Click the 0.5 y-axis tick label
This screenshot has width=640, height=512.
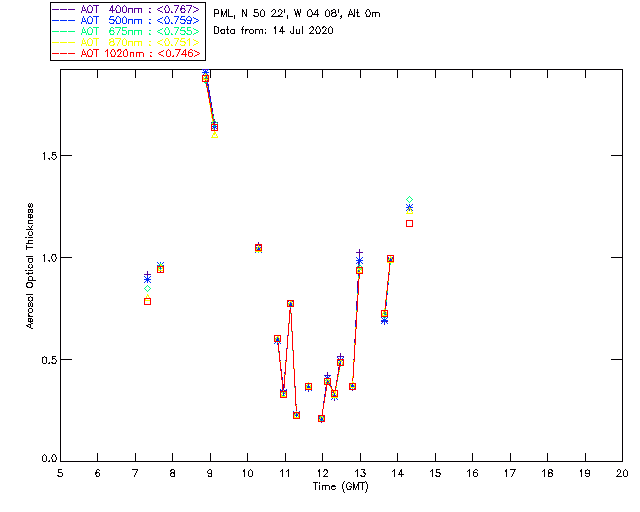click(49, 360)
